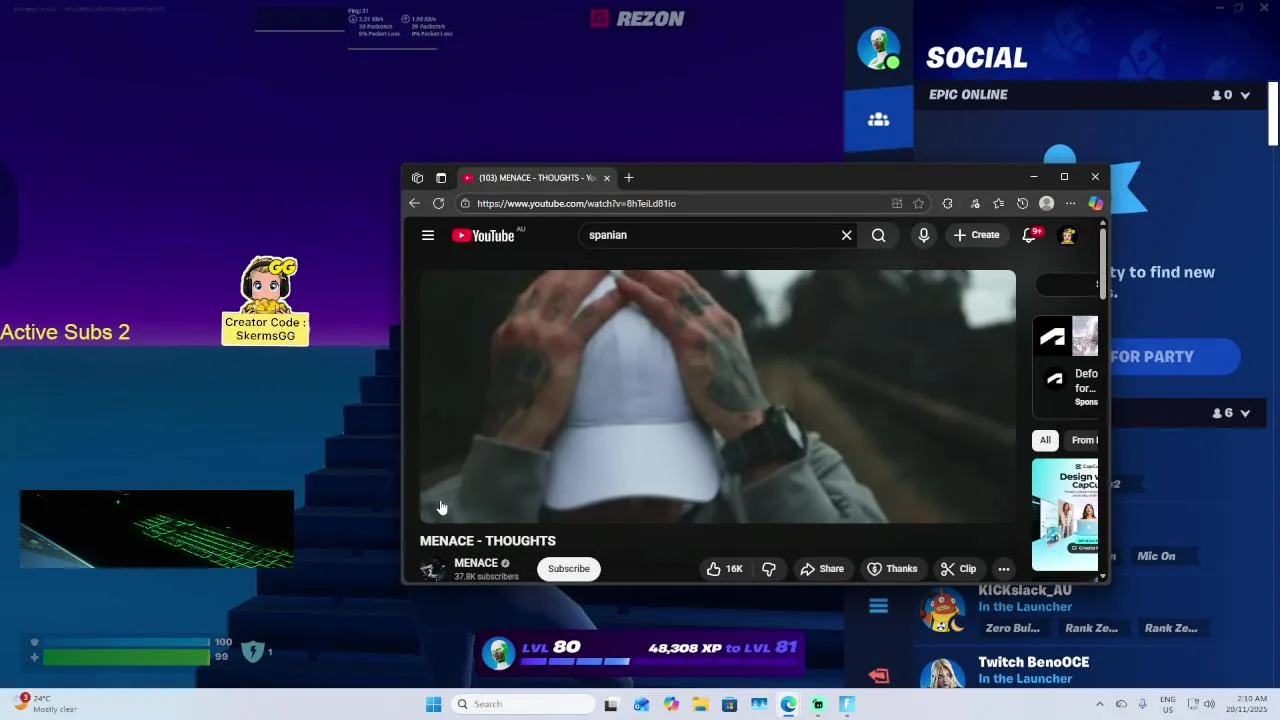Subscribe to the MENACE channel
The image size is (1280, 720).
[x=569, y=569]
